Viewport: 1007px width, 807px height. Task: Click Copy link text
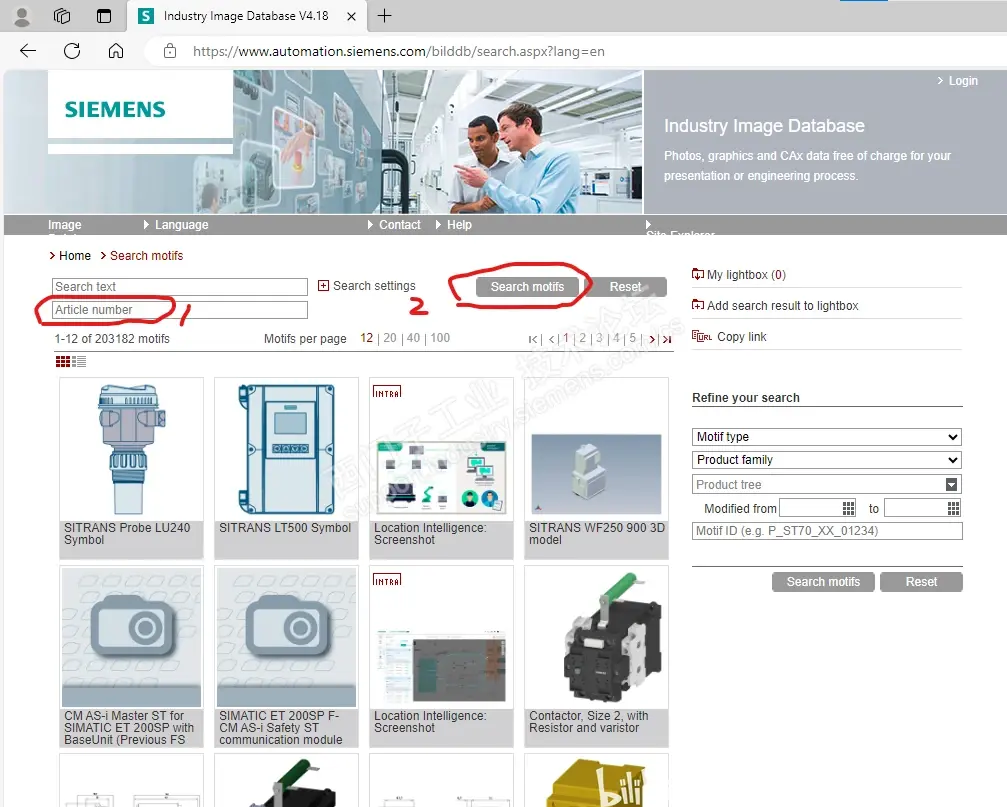[742, 336]
